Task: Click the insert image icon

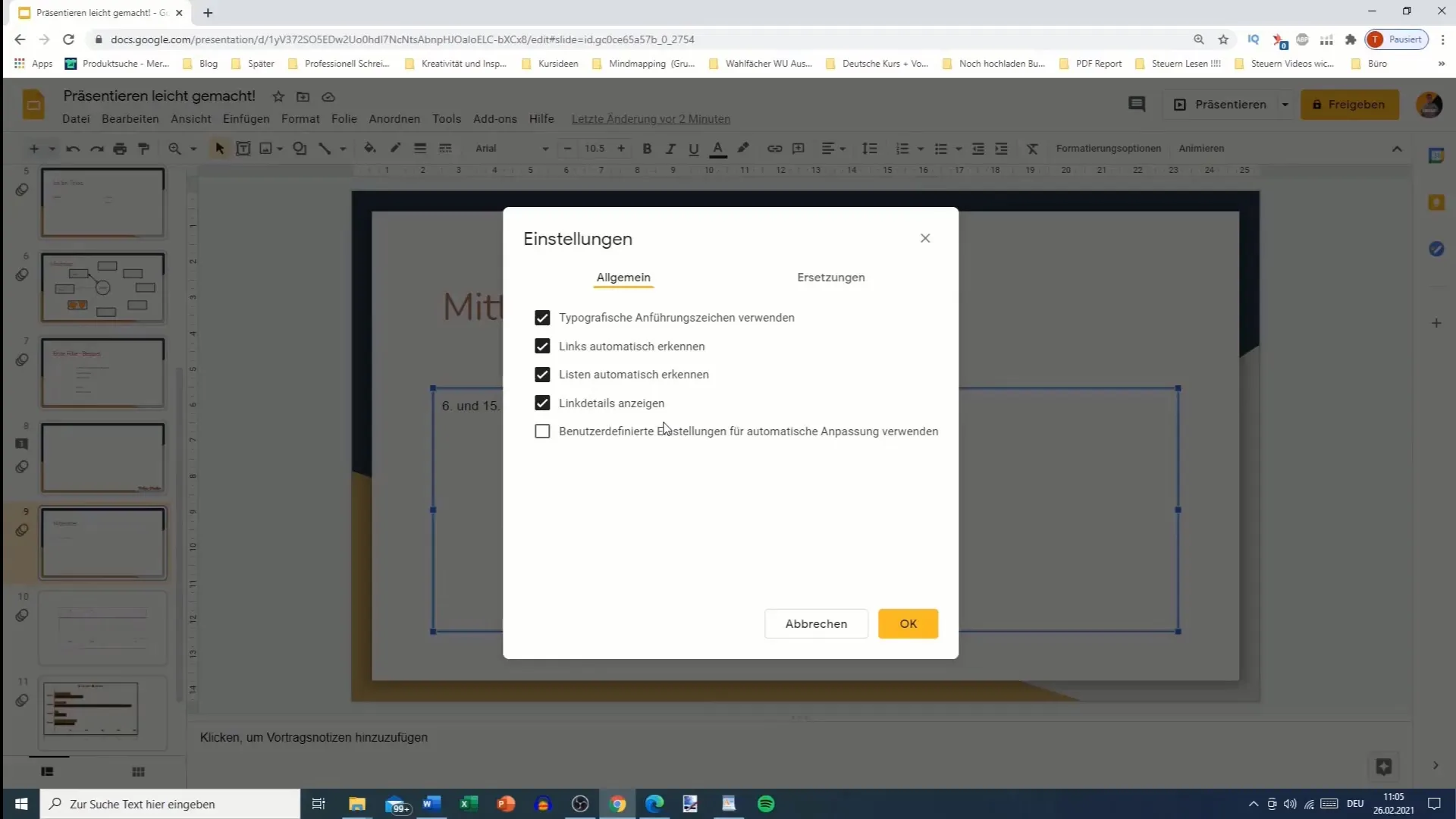Action: click(x=266, y=149)
